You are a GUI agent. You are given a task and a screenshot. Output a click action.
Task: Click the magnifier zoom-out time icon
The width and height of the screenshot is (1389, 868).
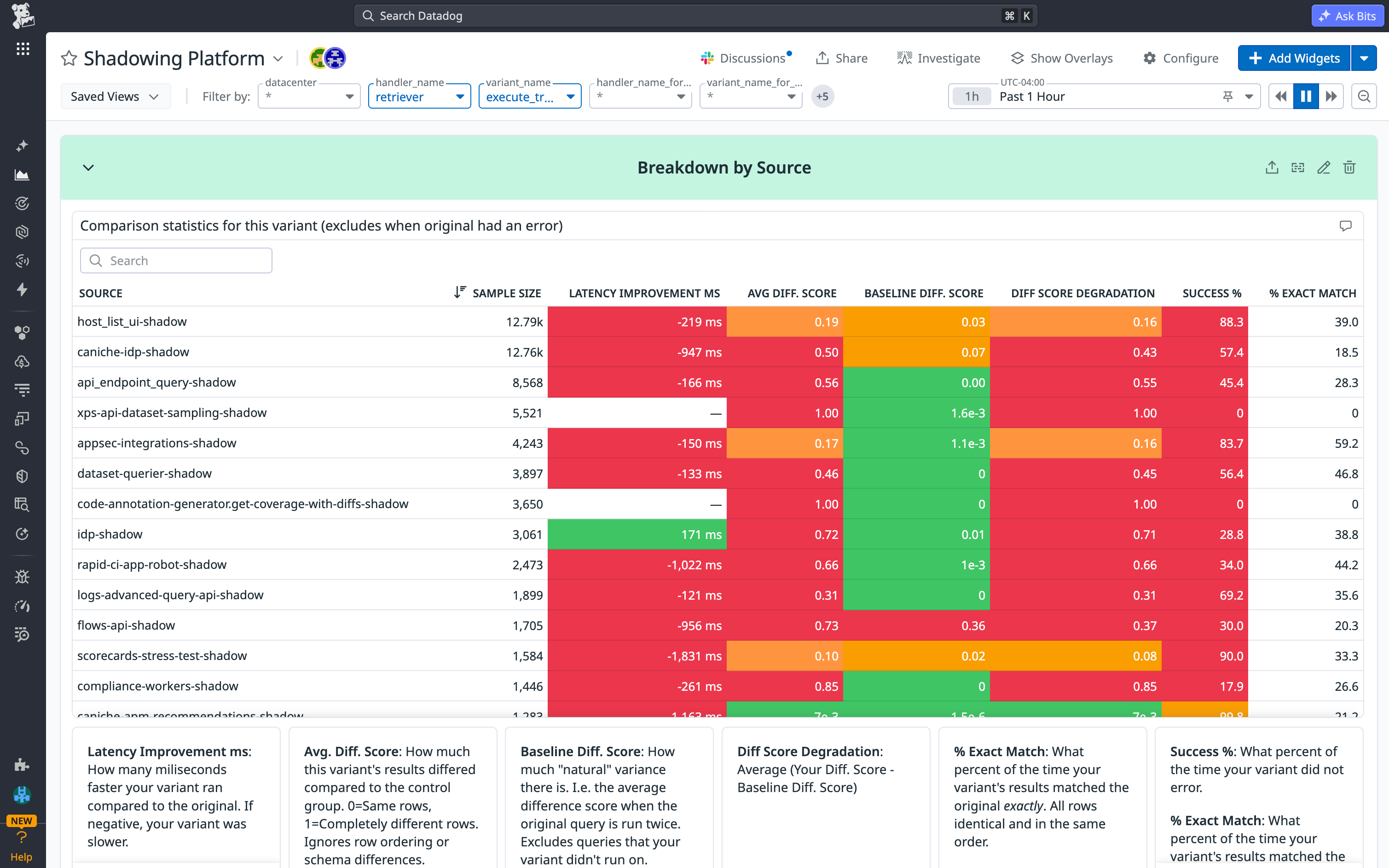coord(1364,97)
